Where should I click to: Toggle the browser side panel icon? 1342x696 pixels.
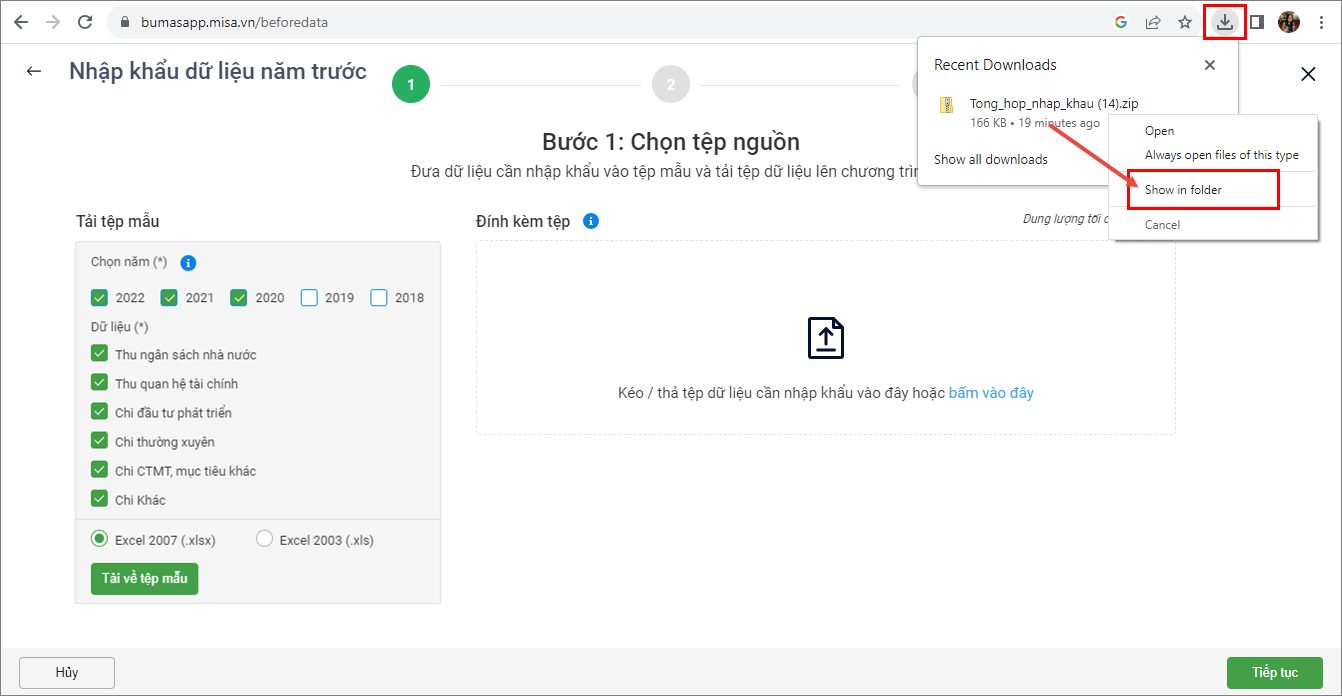1257,22
